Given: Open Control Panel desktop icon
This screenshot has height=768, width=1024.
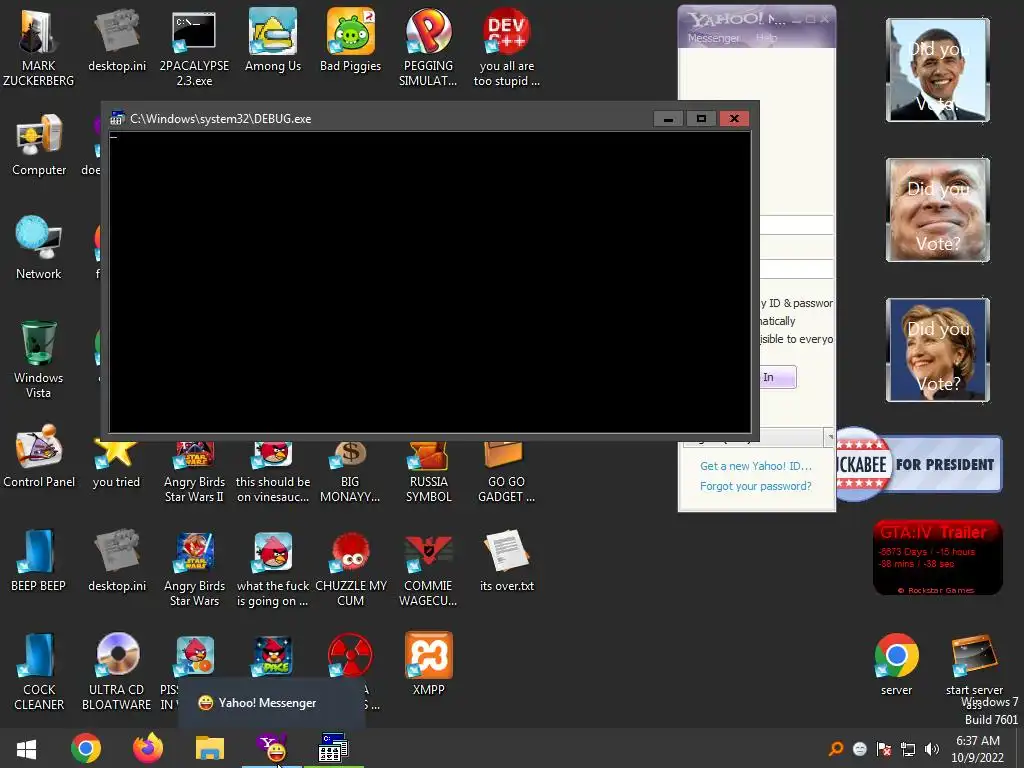Looking at the screenshot, I should 39,456.
